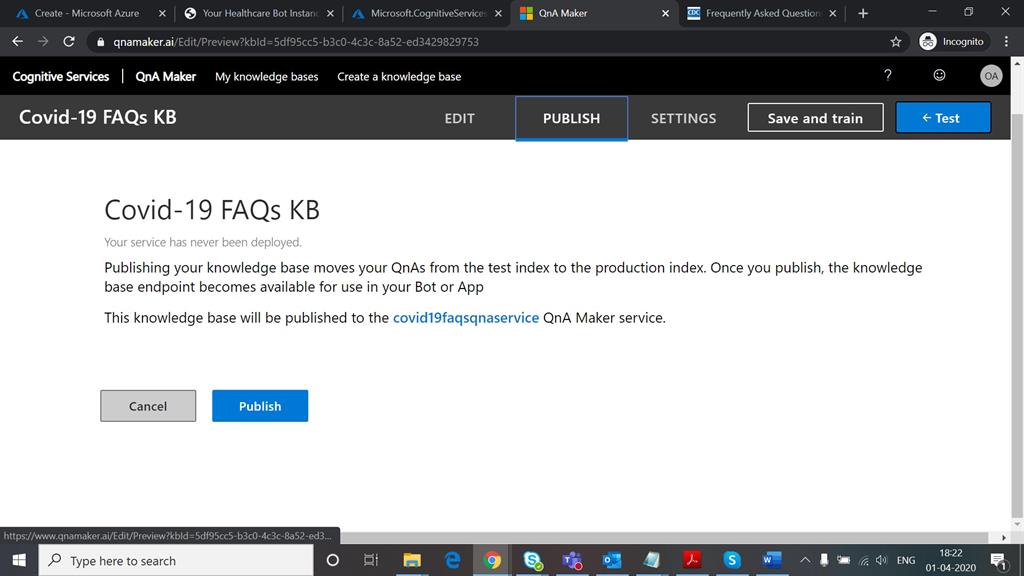Reload the page with refresh icon
This screenshot has height=576, width=1024.
pyautogui.click(x=68, y=43)
